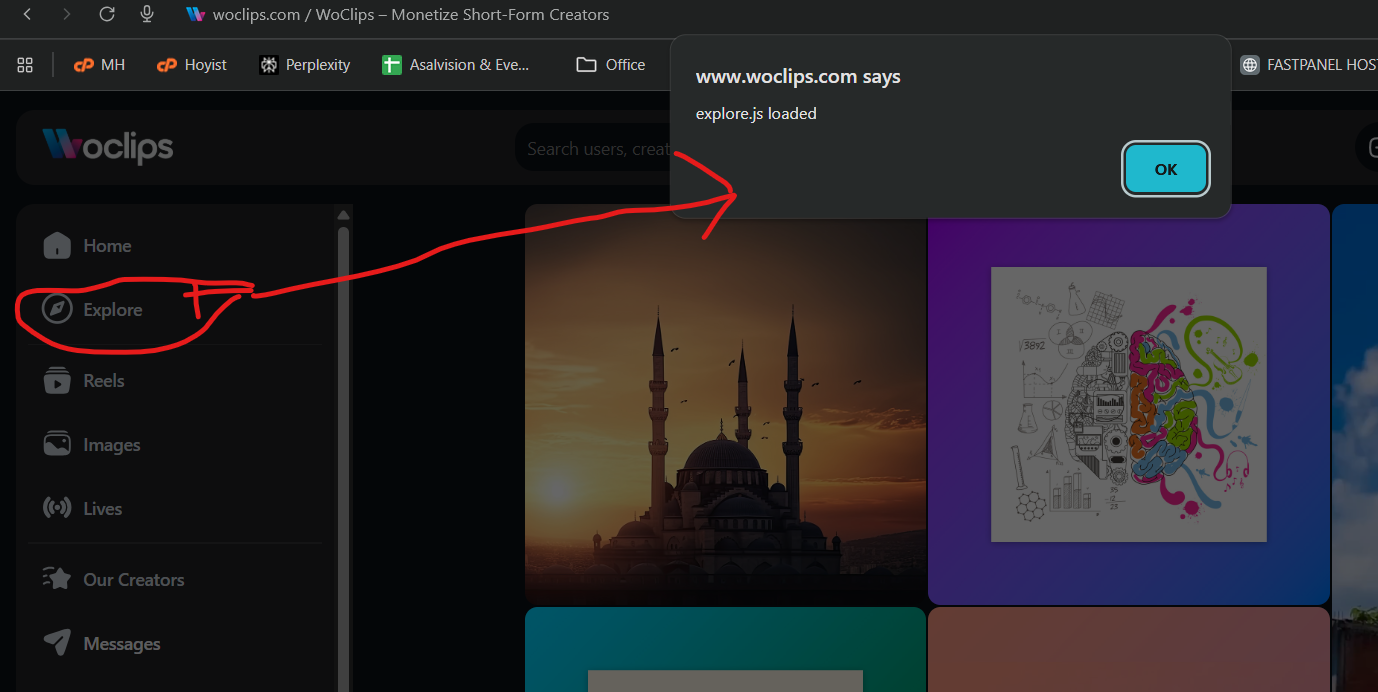Image resolution: width=1378 pixels, height=692 pixels.
Task: Click the browser microphone icon
Action: coord(147,14)
